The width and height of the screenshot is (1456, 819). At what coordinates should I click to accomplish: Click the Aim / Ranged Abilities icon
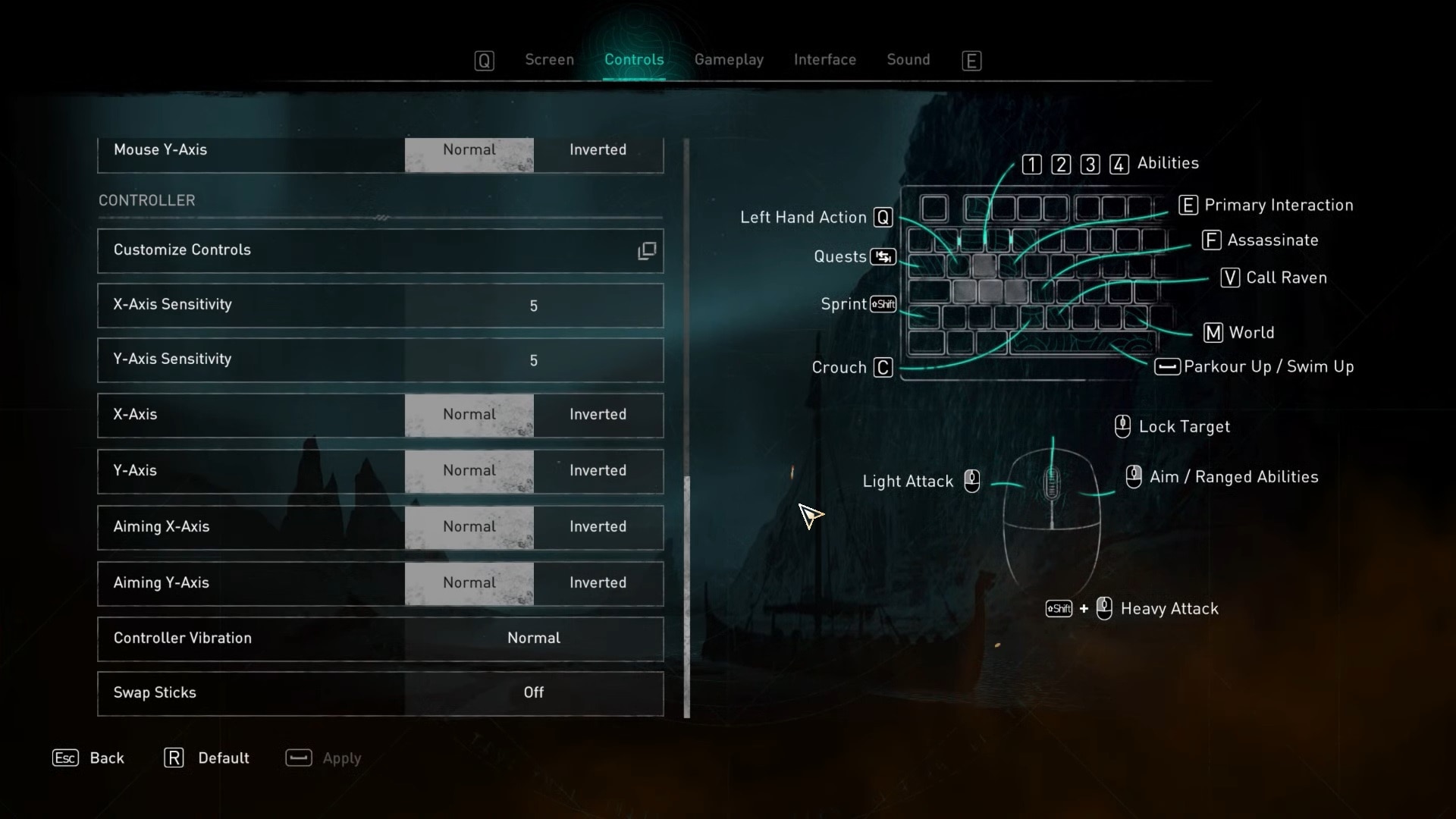coord(1133,476)
